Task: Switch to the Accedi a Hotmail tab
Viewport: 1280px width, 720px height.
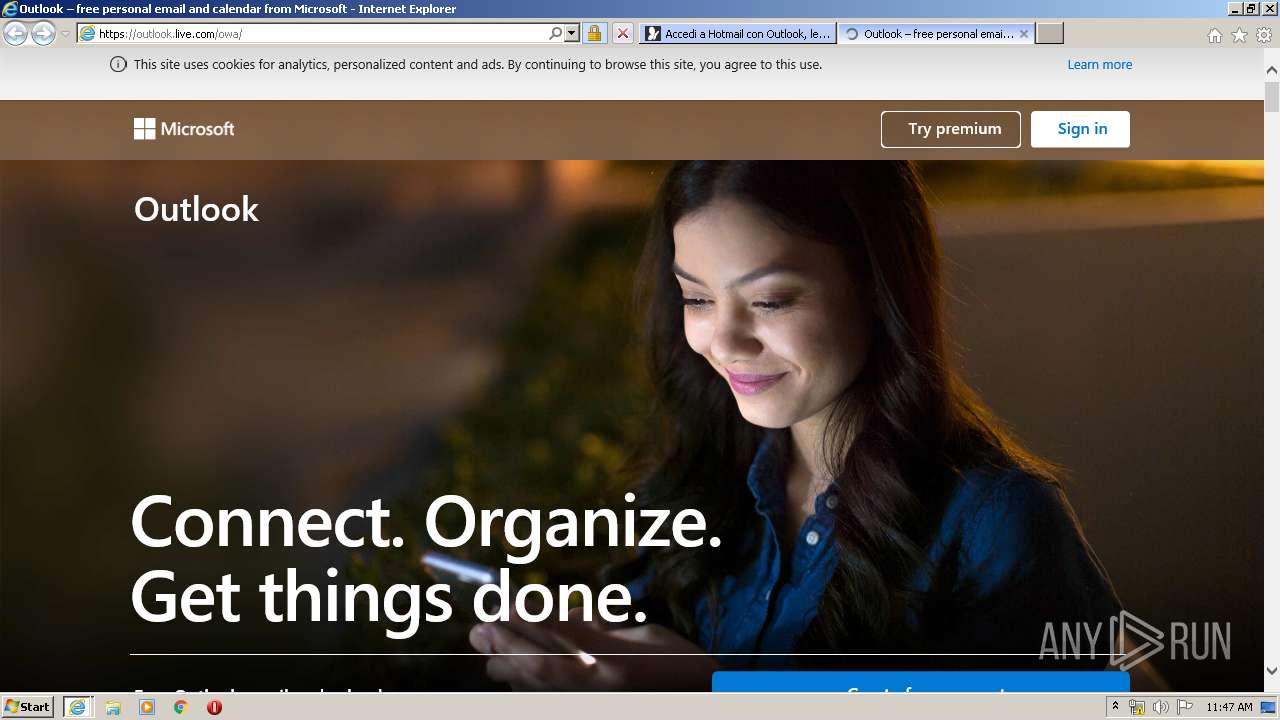Action: point(738,34)
